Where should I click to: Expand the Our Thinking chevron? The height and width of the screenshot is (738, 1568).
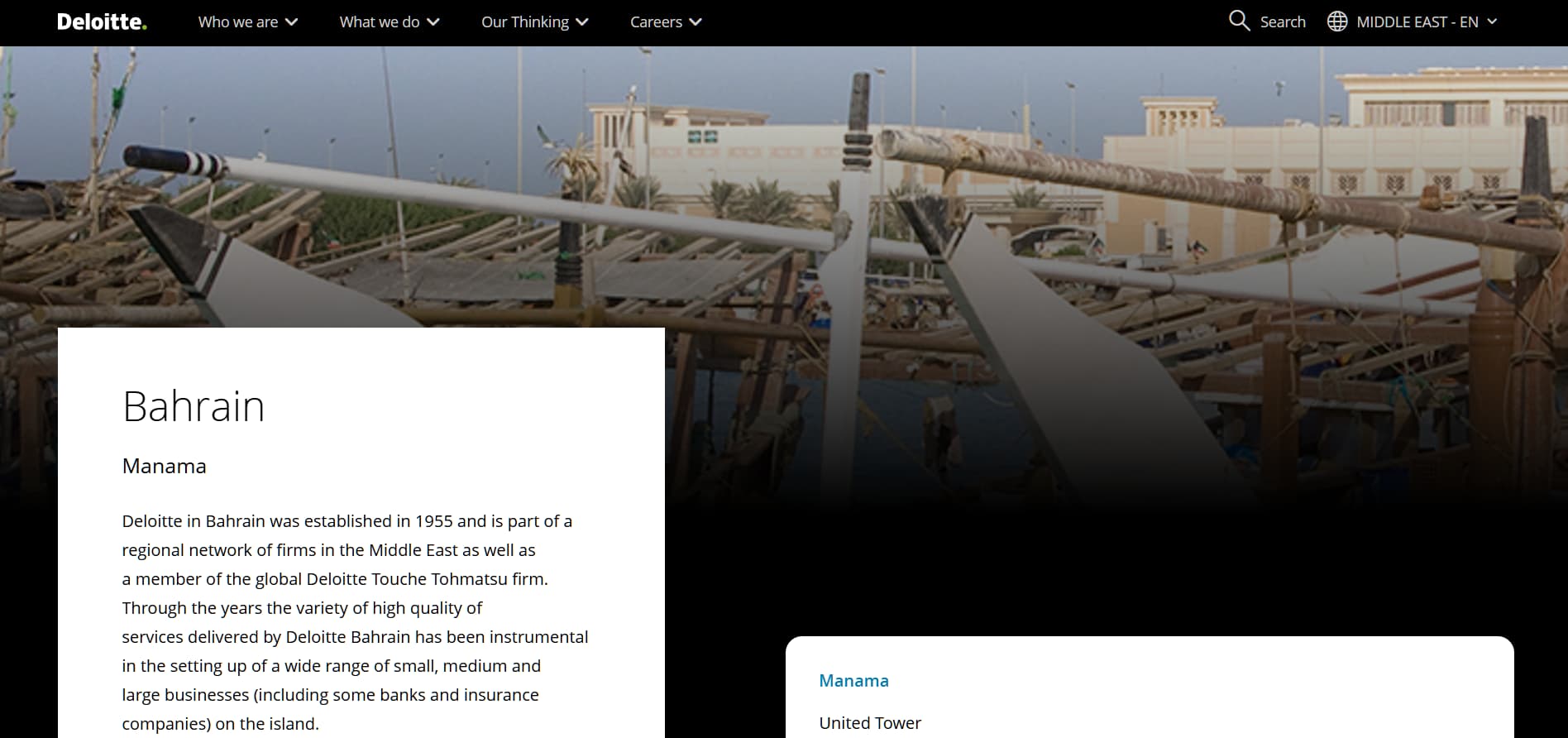pyautogui.click(x=582, y=22)
